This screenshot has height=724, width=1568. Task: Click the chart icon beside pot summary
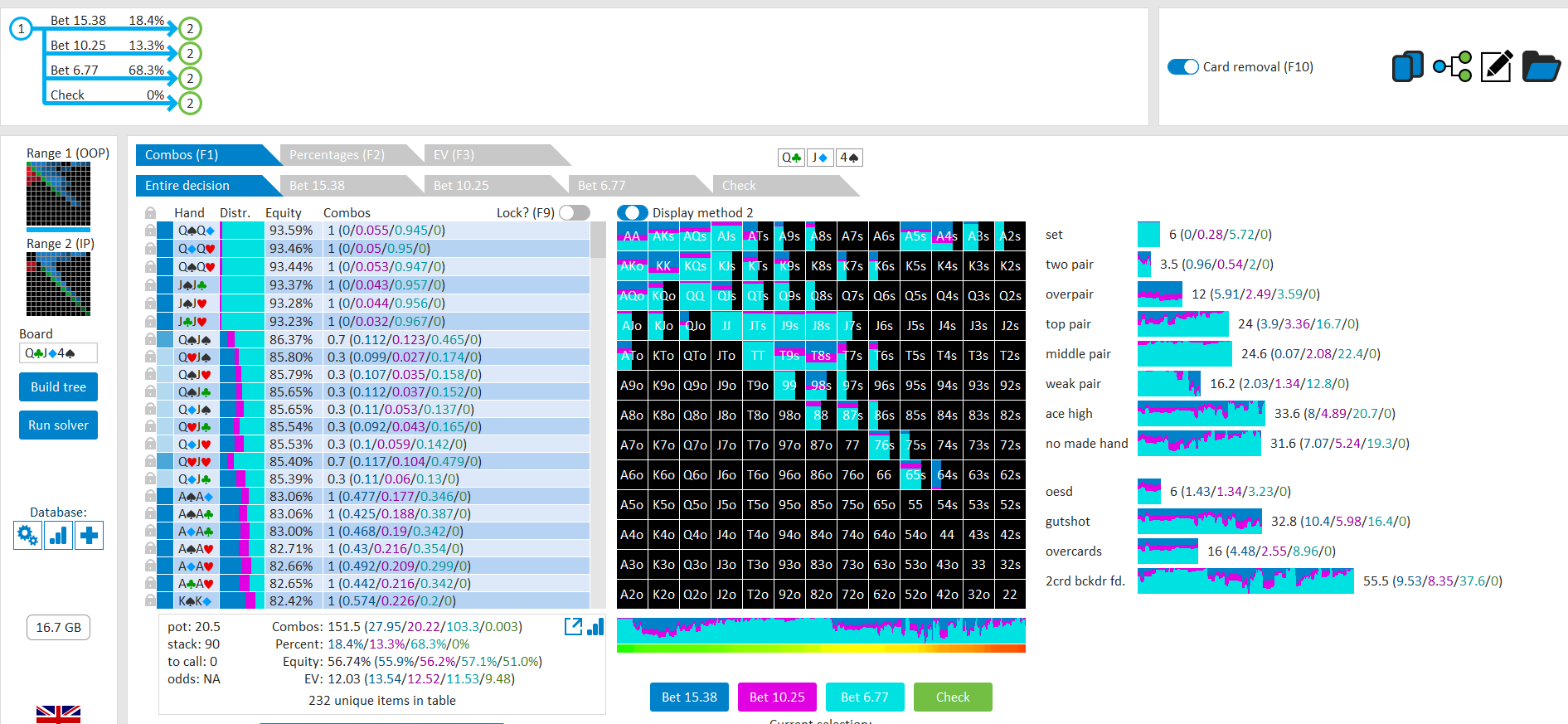point(595,626)
